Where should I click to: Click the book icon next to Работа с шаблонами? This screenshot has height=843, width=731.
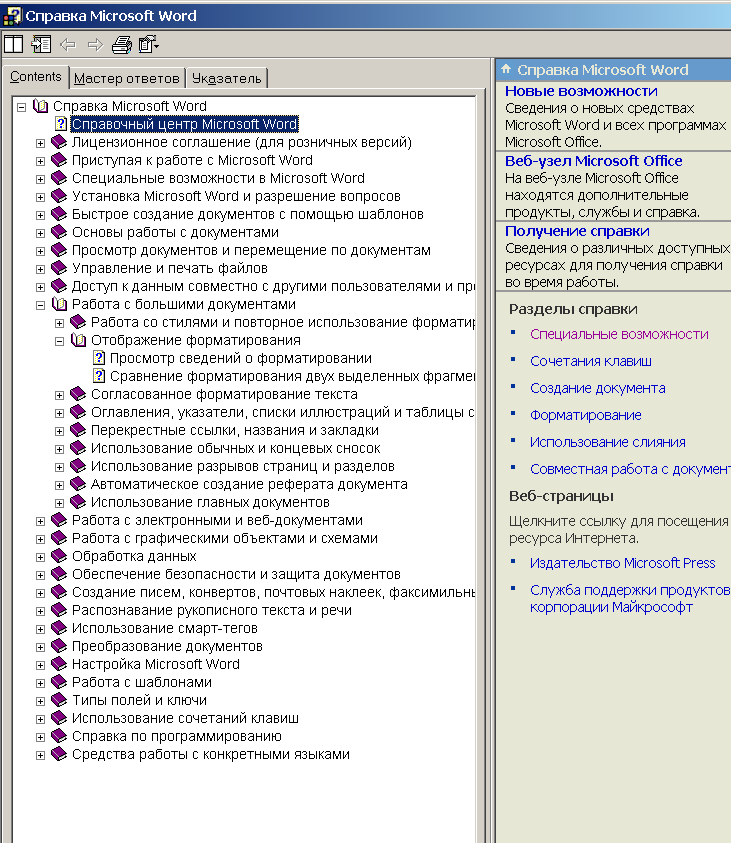pyautogui.click(x=59, y=682)
